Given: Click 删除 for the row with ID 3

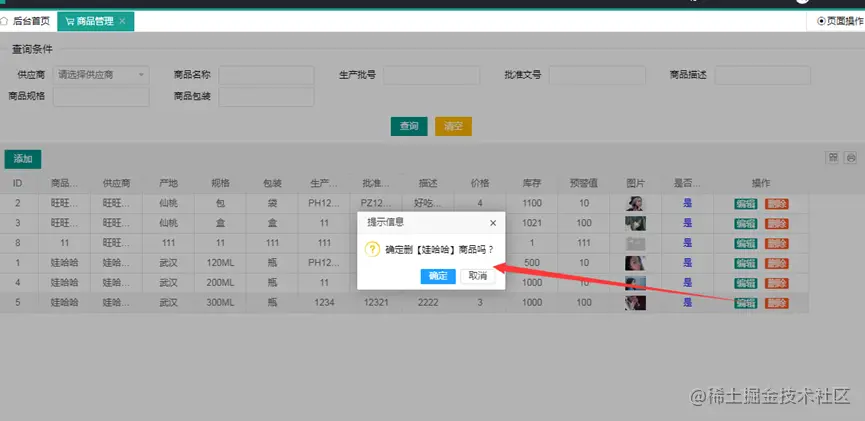Looking at the screenshot, I should coord(777,223).
